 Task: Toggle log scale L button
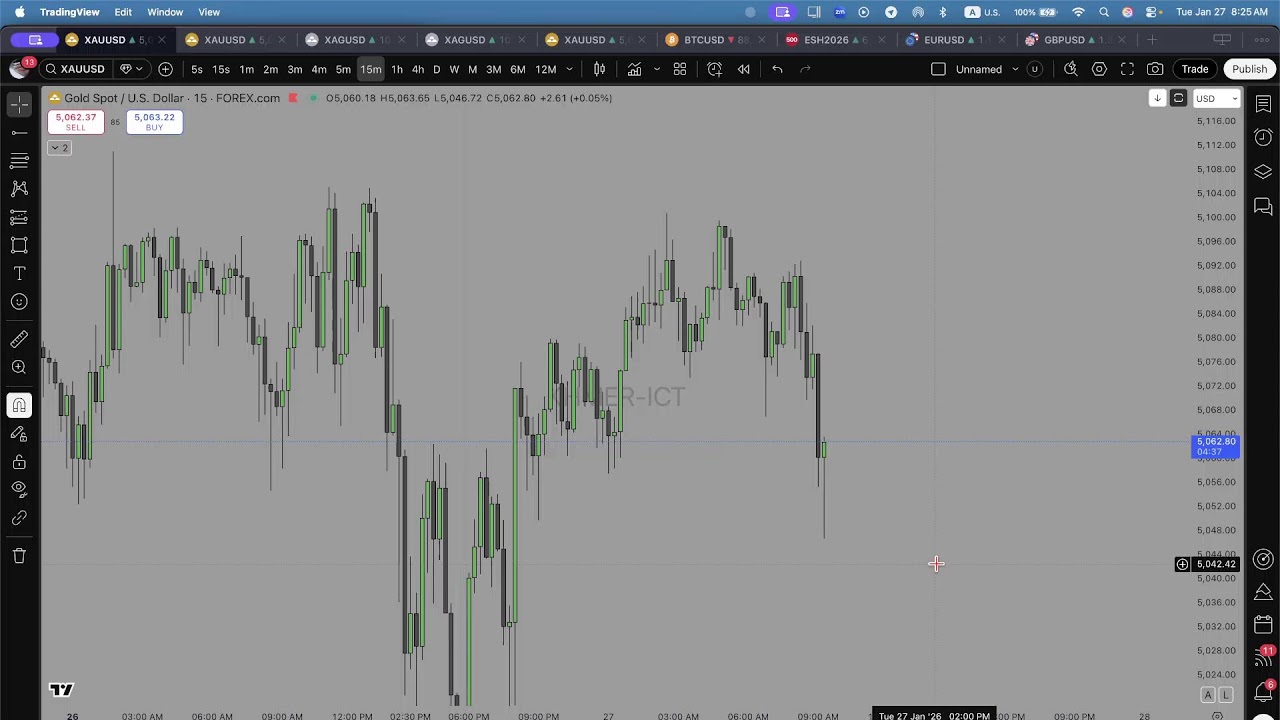click(1226, 695)
